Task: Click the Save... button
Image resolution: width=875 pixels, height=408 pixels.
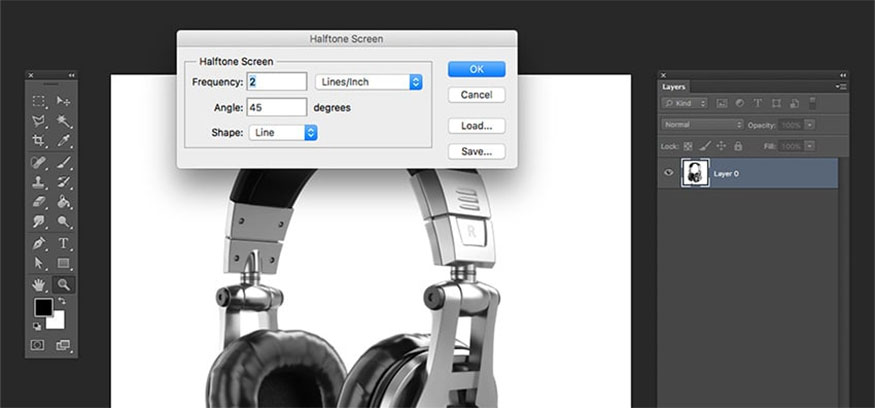Action: pyautogui.click(x=477, y=152)
